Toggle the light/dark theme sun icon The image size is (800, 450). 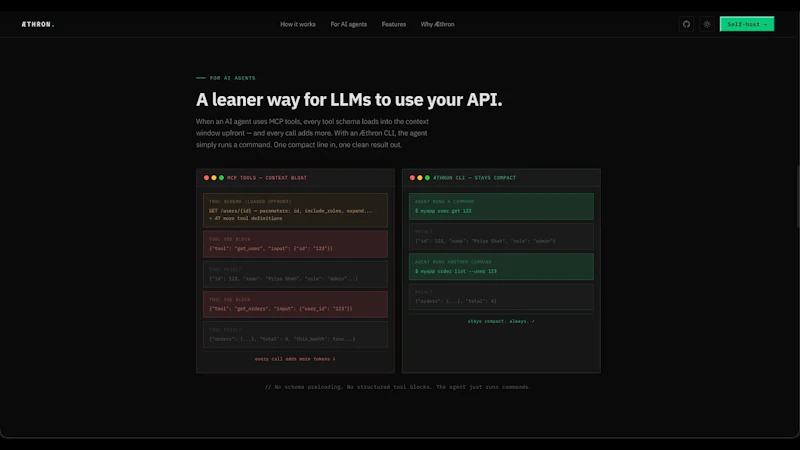tap(707, 24)
